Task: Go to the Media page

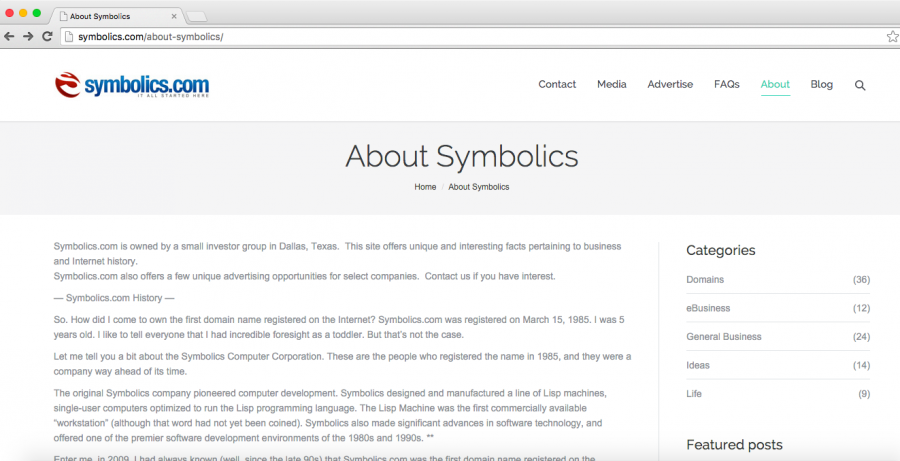Action: pyautogui.click(x=612, y=85)
